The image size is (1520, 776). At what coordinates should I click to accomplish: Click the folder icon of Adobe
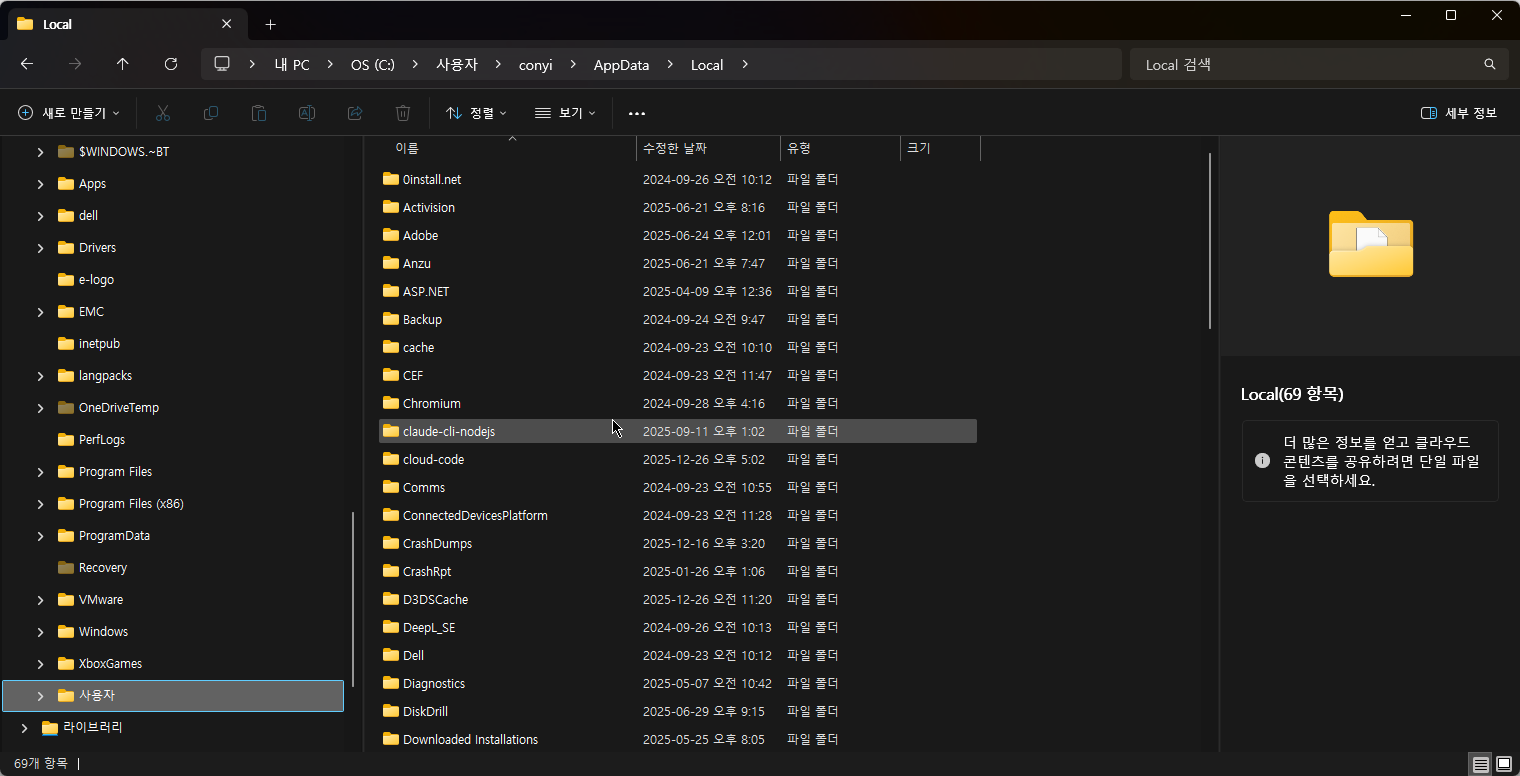click(391, 235)
